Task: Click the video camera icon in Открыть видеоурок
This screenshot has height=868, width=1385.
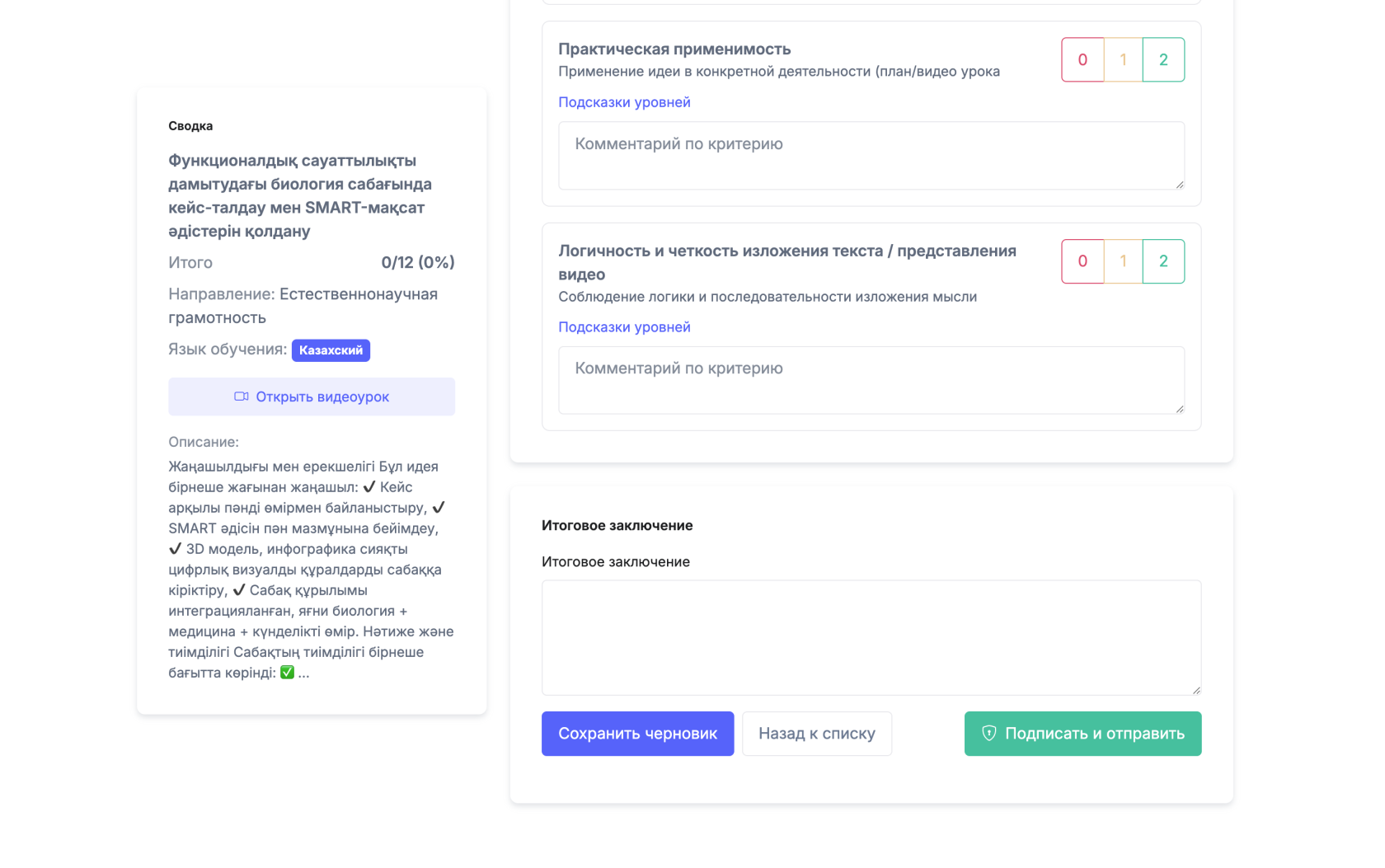Action: 241,396
